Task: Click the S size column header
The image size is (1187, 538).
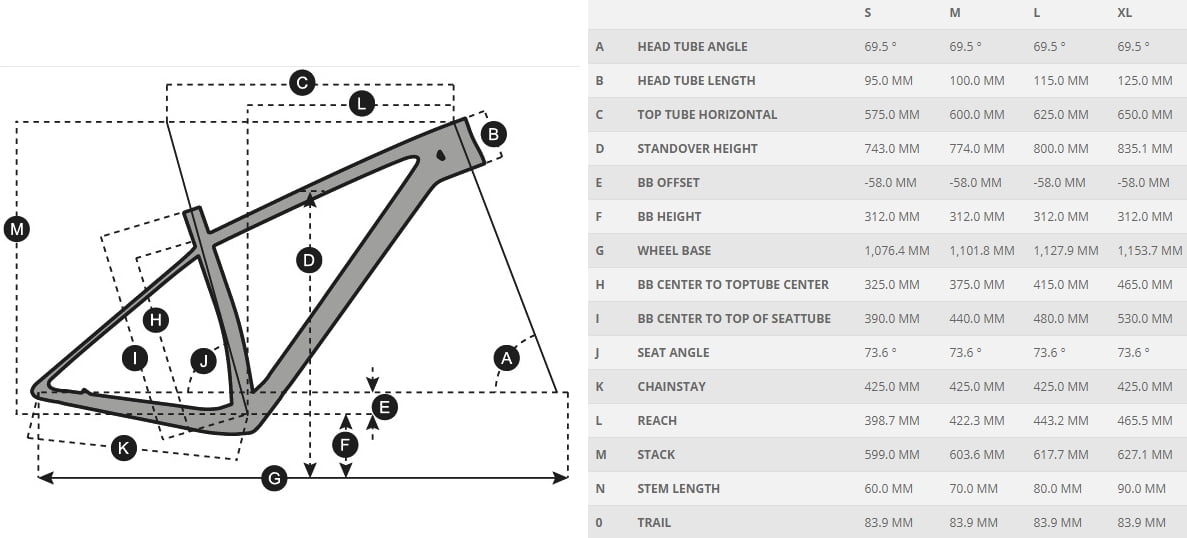Action: [x=868, y=13]
